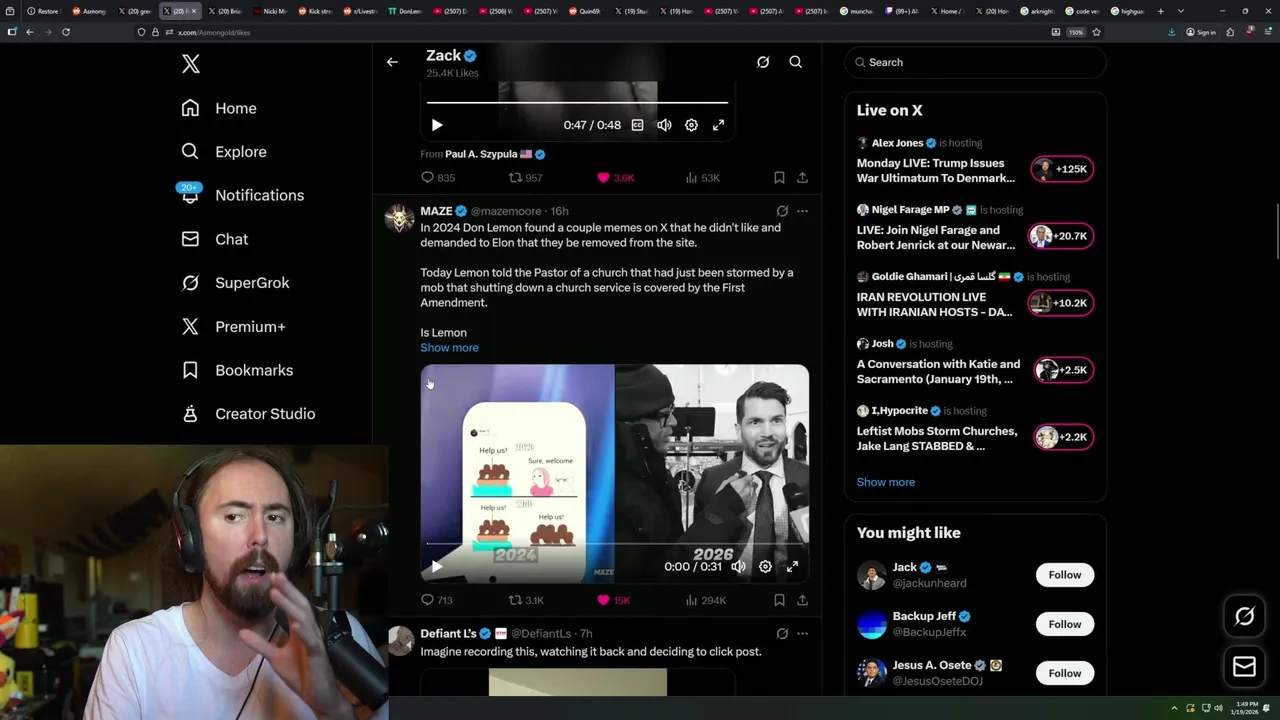Open Premium+ in the sidebar
This screenshot has height=720, width=1280.
[x=233, y=326]
